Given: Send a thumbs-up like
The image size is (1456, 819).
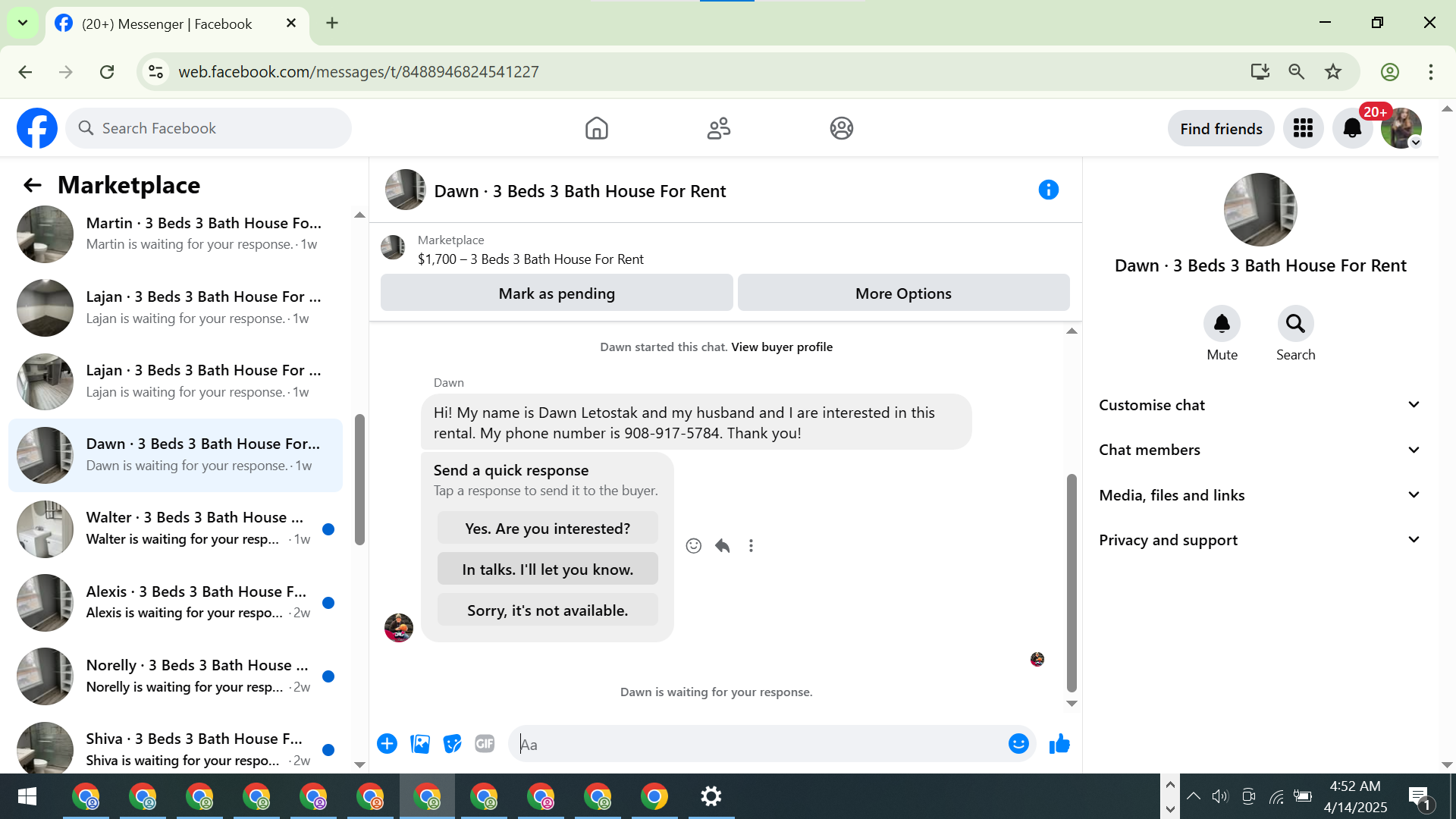Looking at the screenshot, I should pos(1059,744).
